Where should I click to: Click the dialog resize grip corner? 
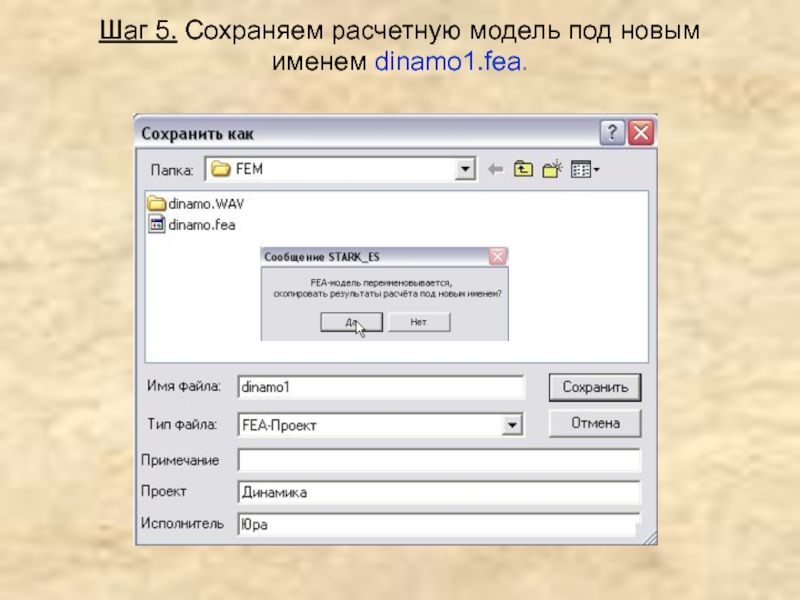click(650, 538)
